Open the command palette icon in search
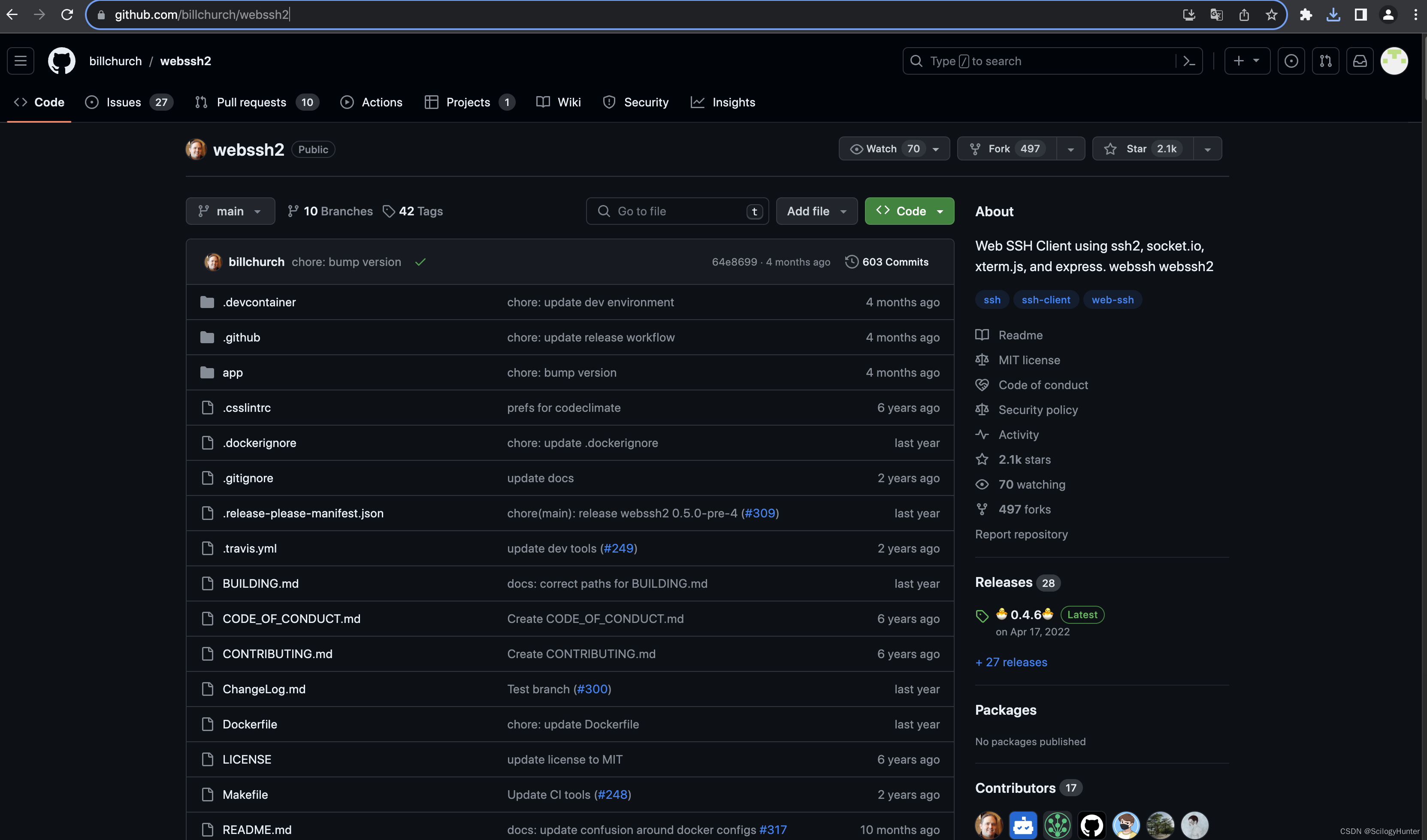 (x=1188, y=61)
